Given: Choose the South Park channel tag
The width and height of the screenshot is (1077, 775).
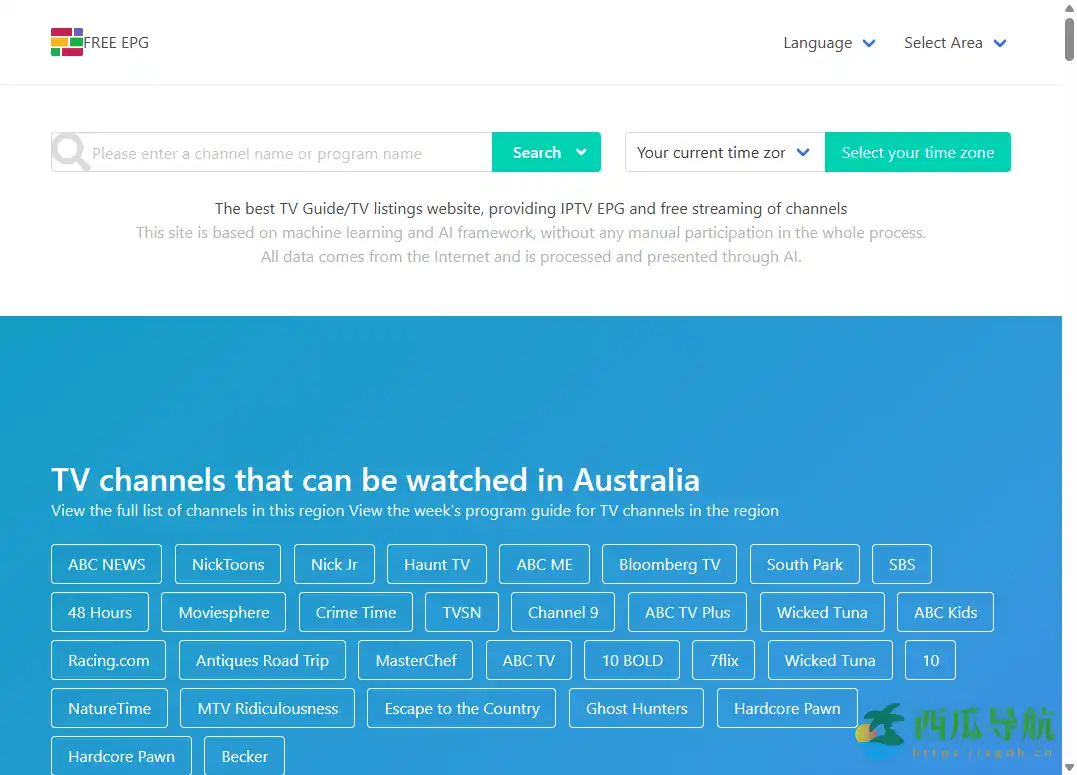Looking at the screenshot, I should tap(804, 565).
